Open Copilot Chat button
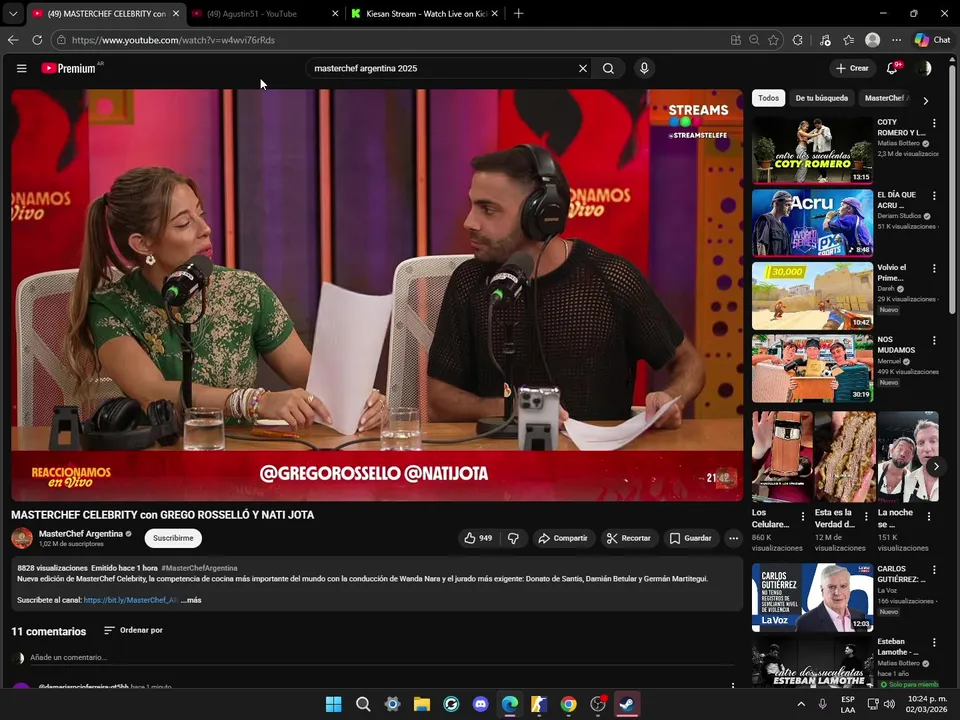Image resolution: width=960 pixels, height=720 pixels. click(x=932, y=40)
